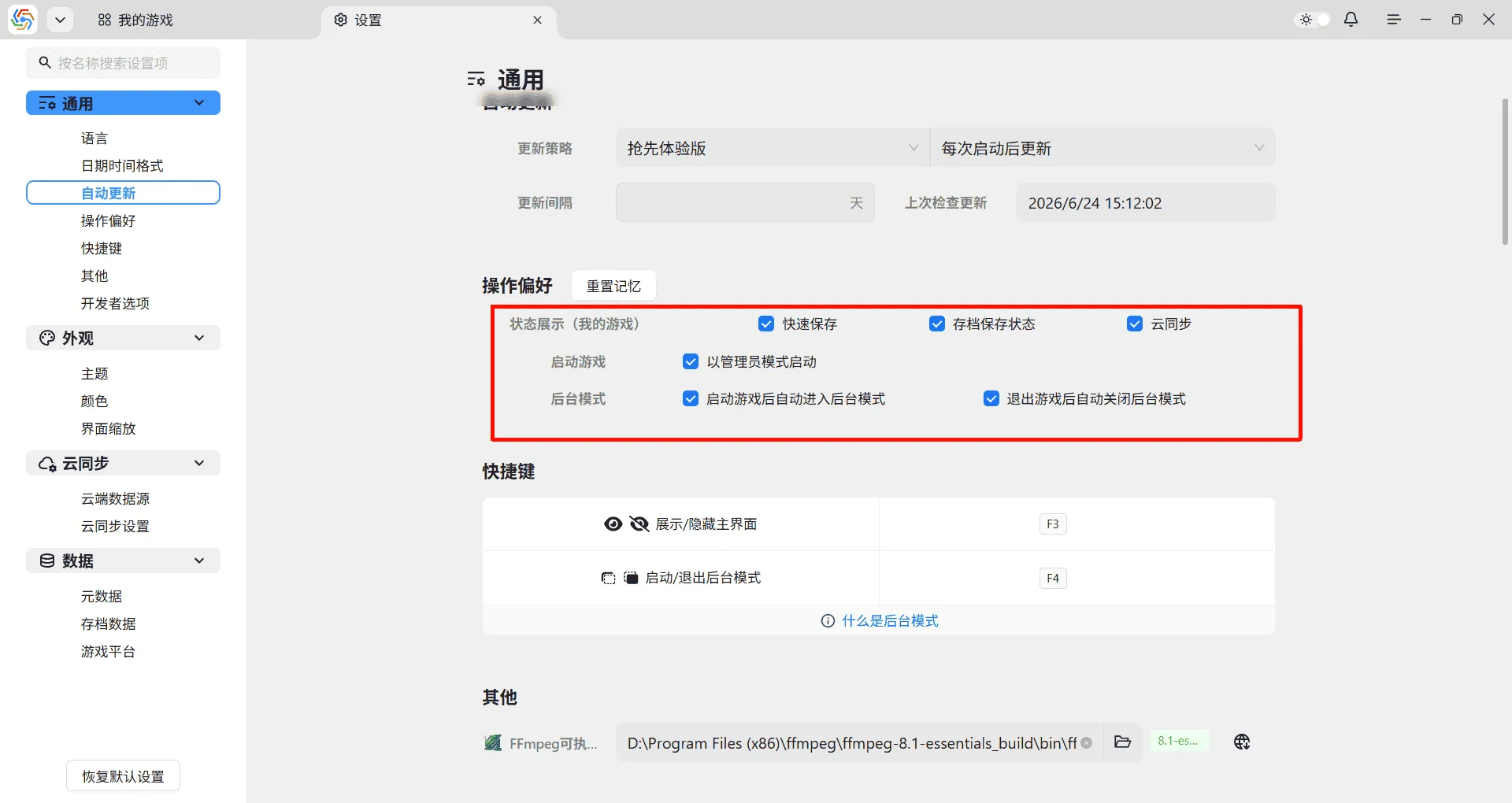1512x803 pixels.
Task: Click the 恢复默认设置 button
Action: click(x=124, y=776)
